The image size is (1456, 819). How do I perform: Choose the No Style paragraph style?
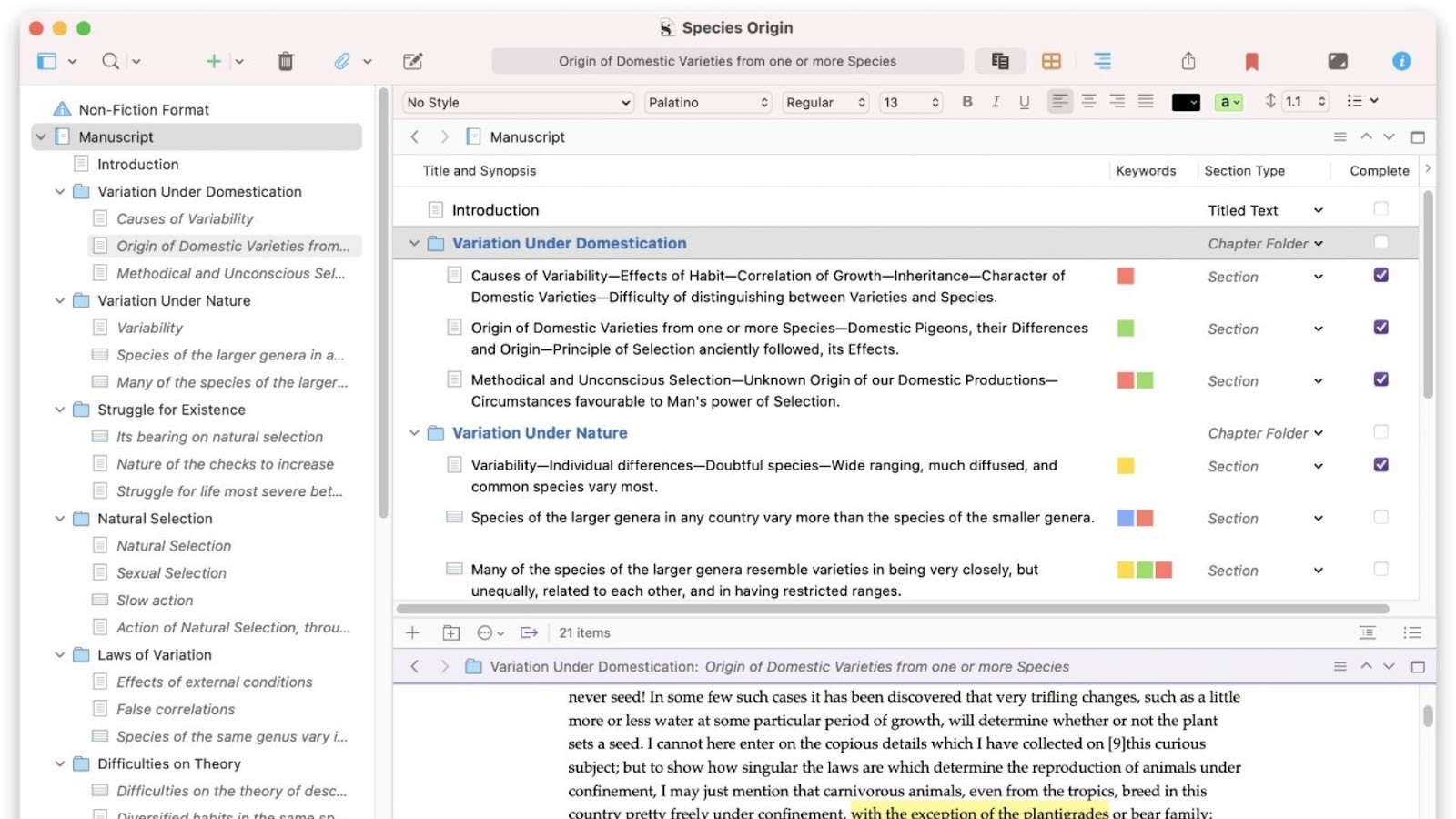pos(517,102)
